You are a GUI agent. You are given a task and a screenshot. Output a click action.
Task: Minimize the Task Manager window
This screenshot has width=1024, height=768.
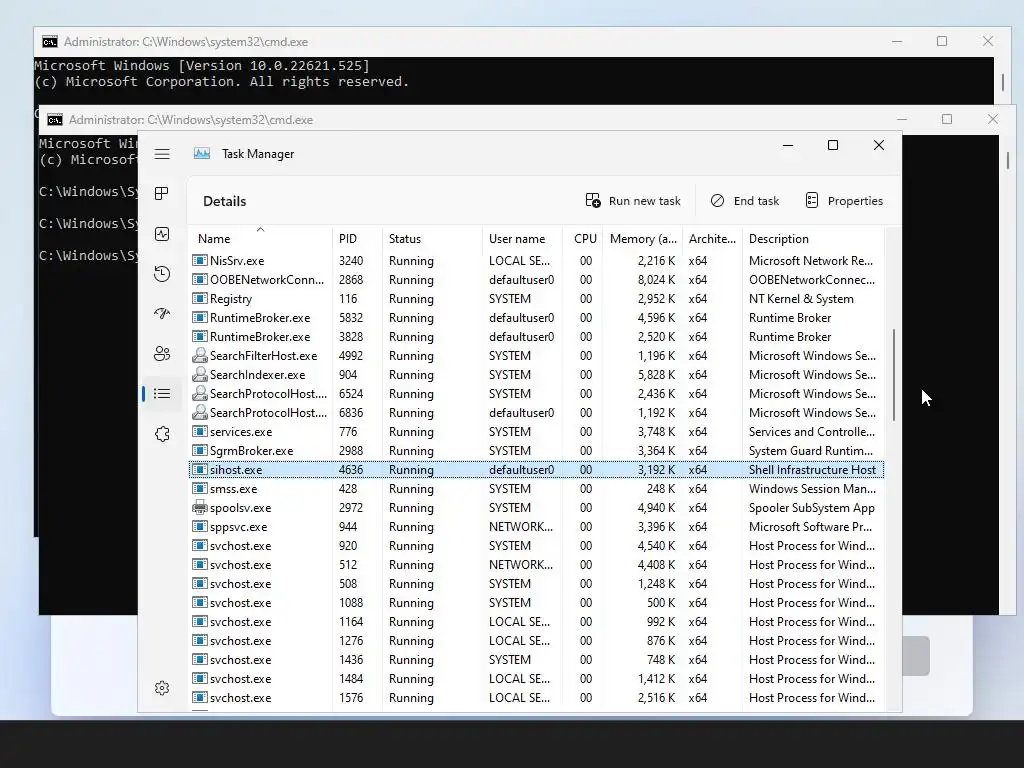pos(788,145)
